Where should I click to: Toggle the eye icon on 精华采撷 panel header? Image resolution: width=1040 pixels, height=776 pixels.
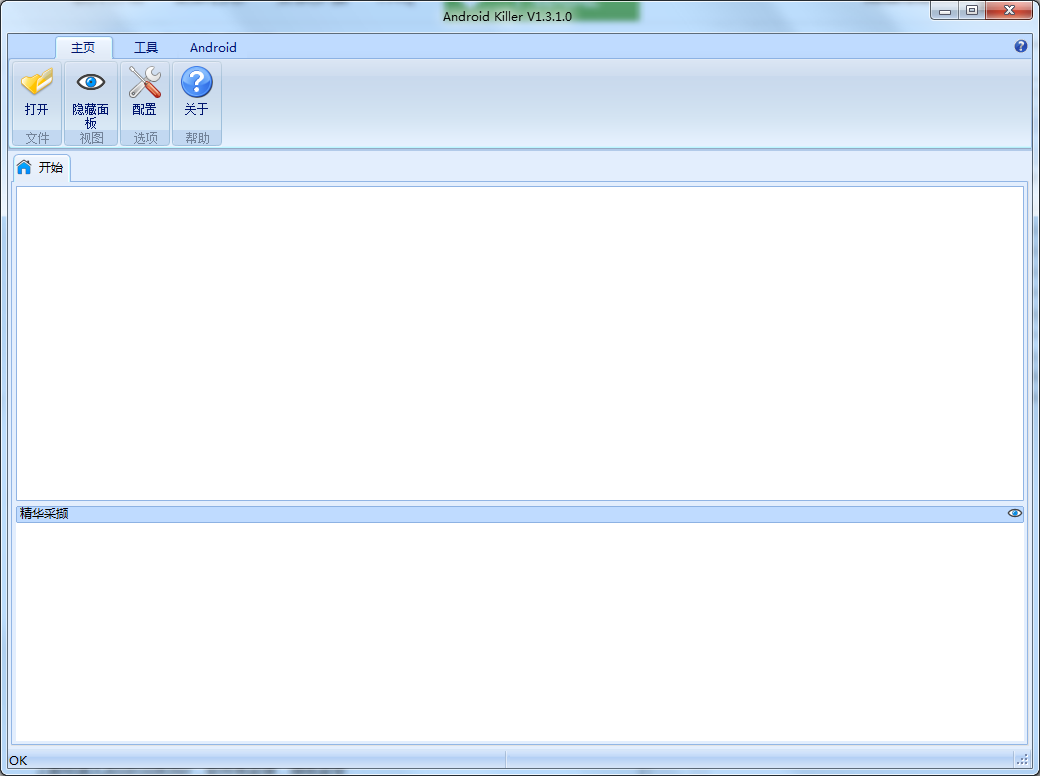coord(1015,513)
